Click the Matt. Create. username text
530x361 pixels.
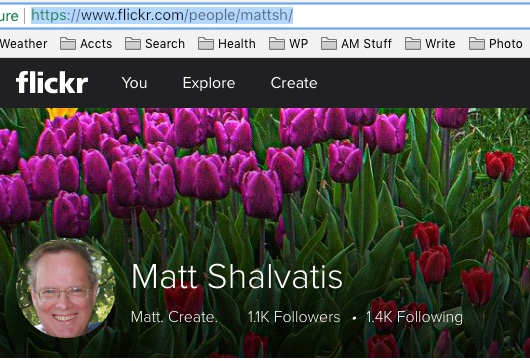(174, 317)
